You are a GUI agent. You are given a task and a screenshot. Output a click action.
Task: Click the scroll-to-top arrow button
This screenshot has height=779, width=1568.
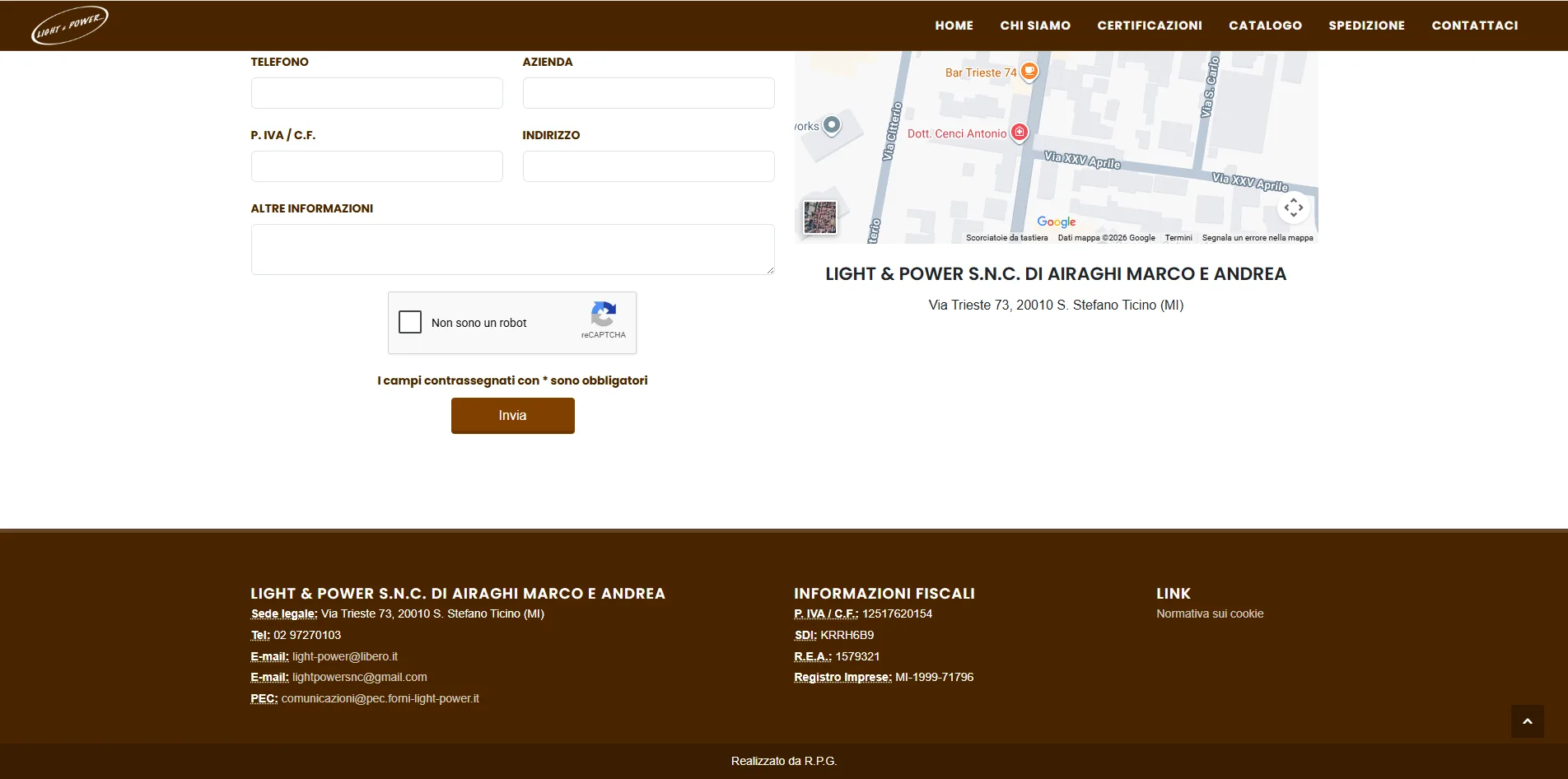click(1528, 721)
